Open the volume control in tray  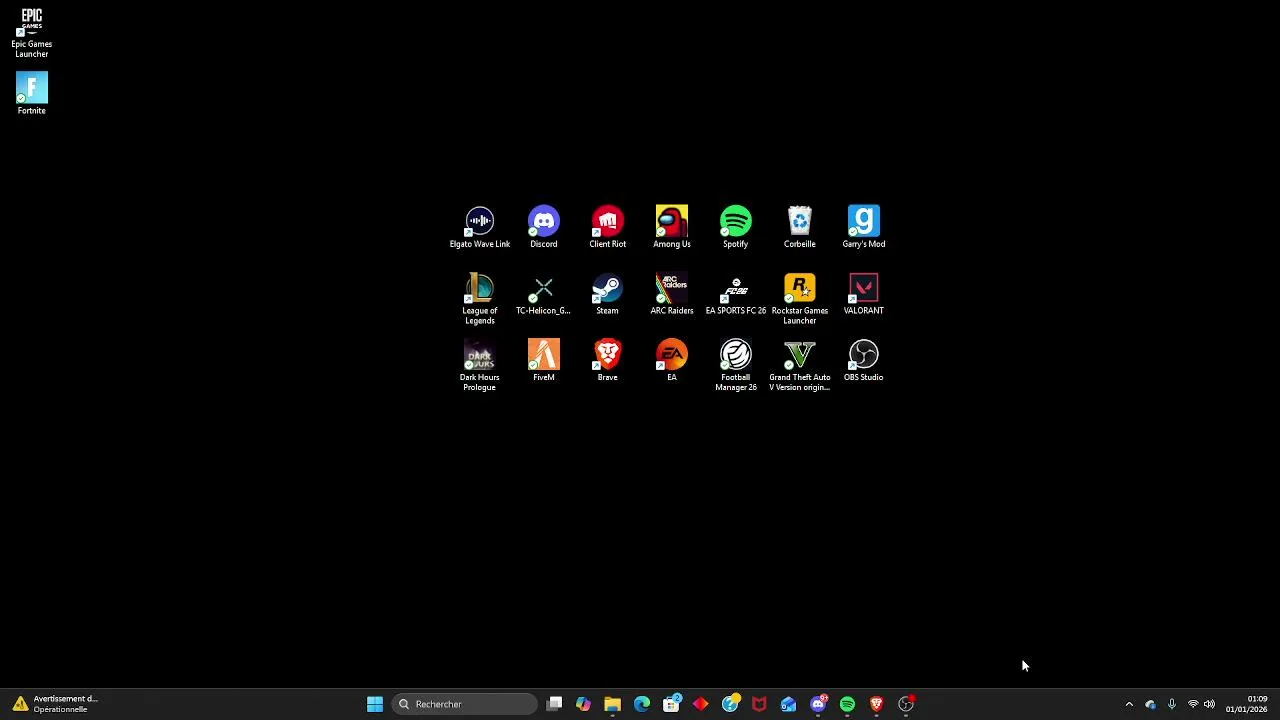tap(1209, 704)
